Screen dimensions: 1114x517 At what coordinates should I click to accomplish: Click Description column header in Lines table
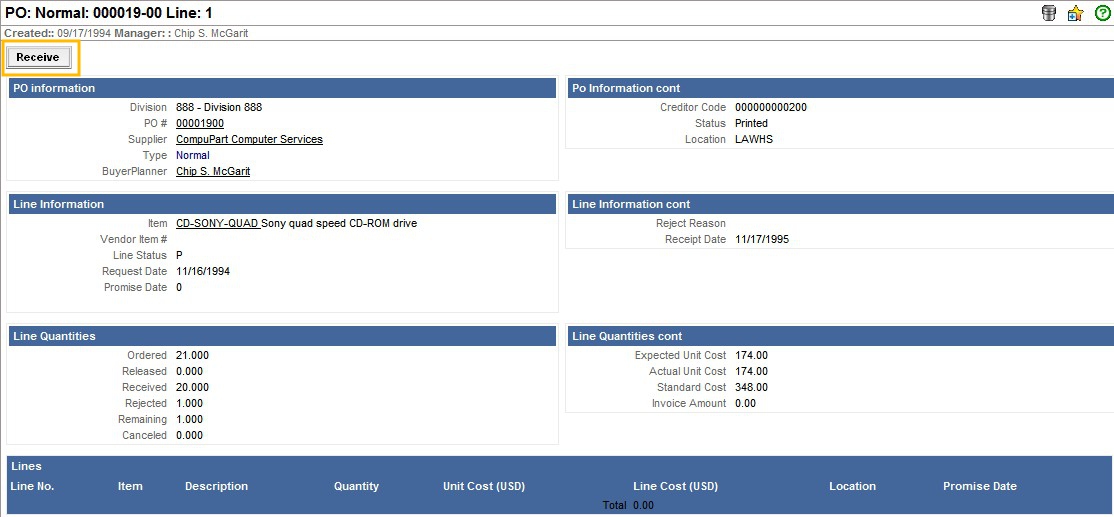[x=216, y=486]
